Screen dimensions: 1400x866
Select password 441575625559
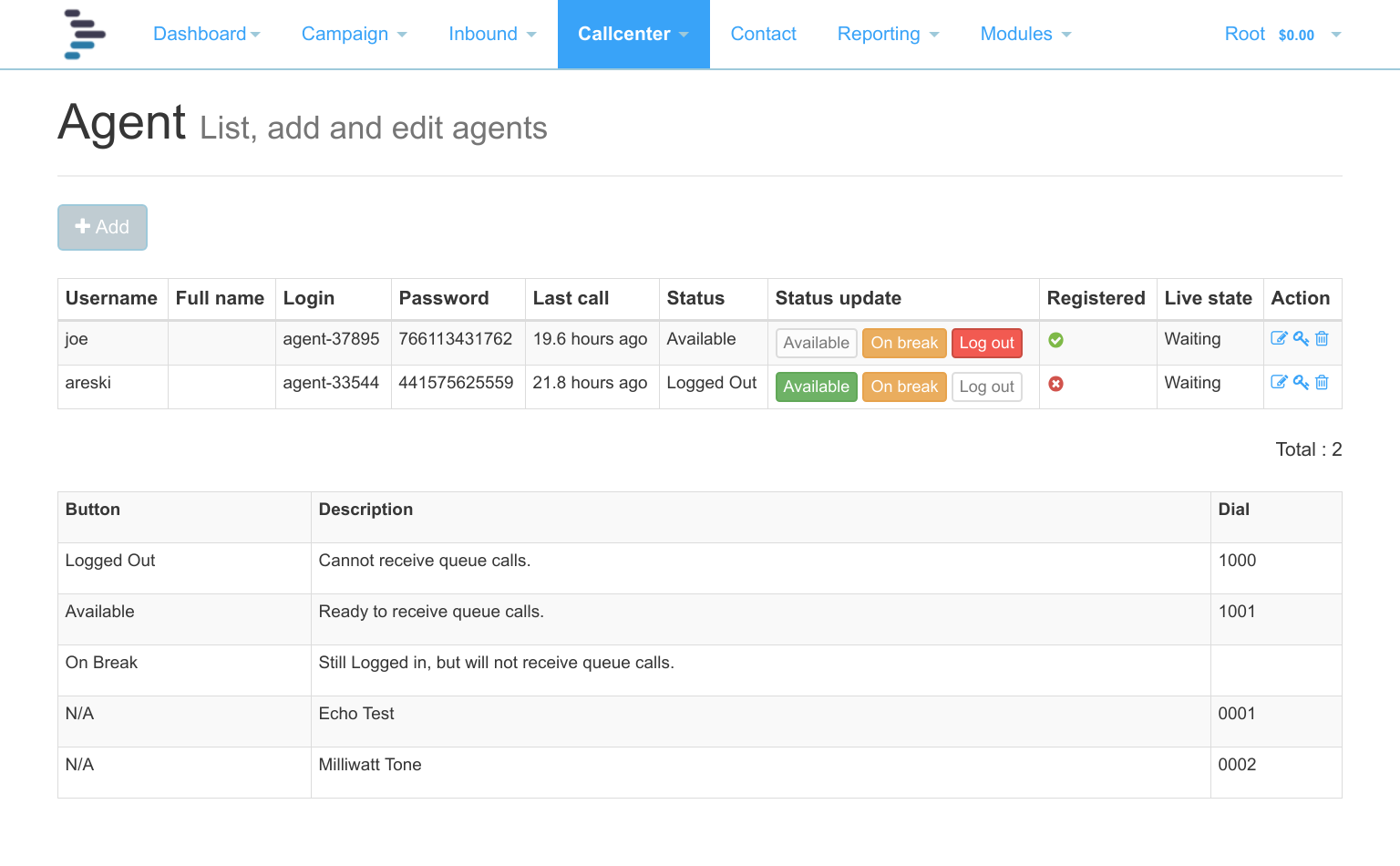tap(456, 383)
